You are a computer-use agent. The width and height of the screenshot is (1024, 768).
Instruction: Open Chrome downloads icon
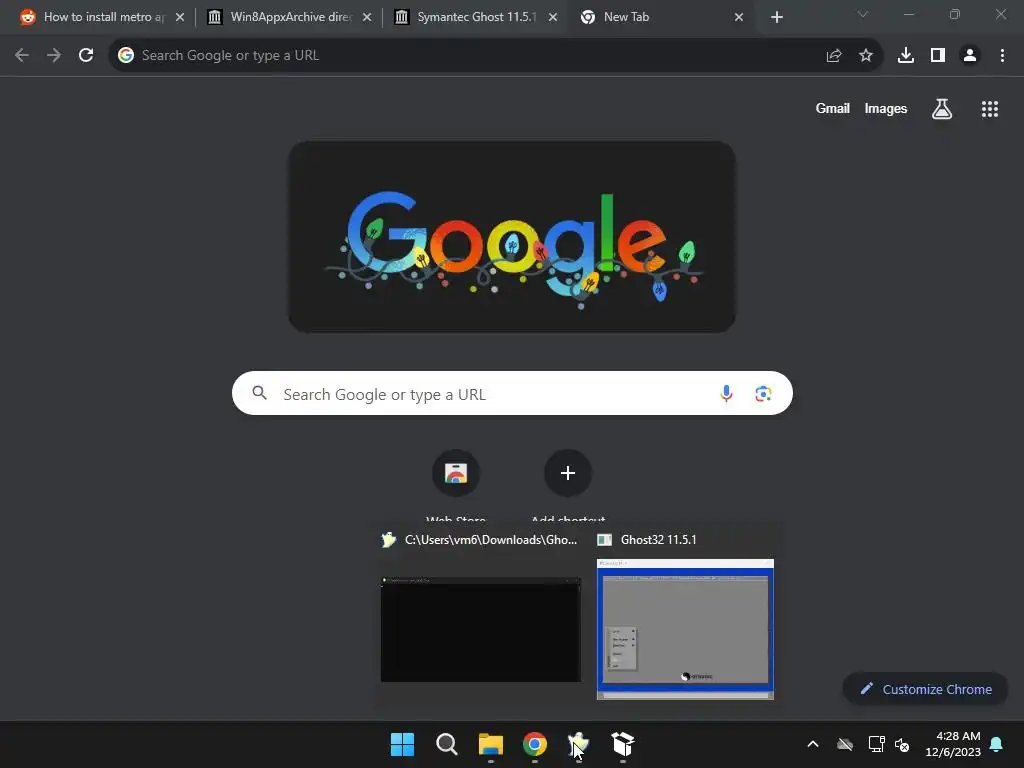coord(906,56)
